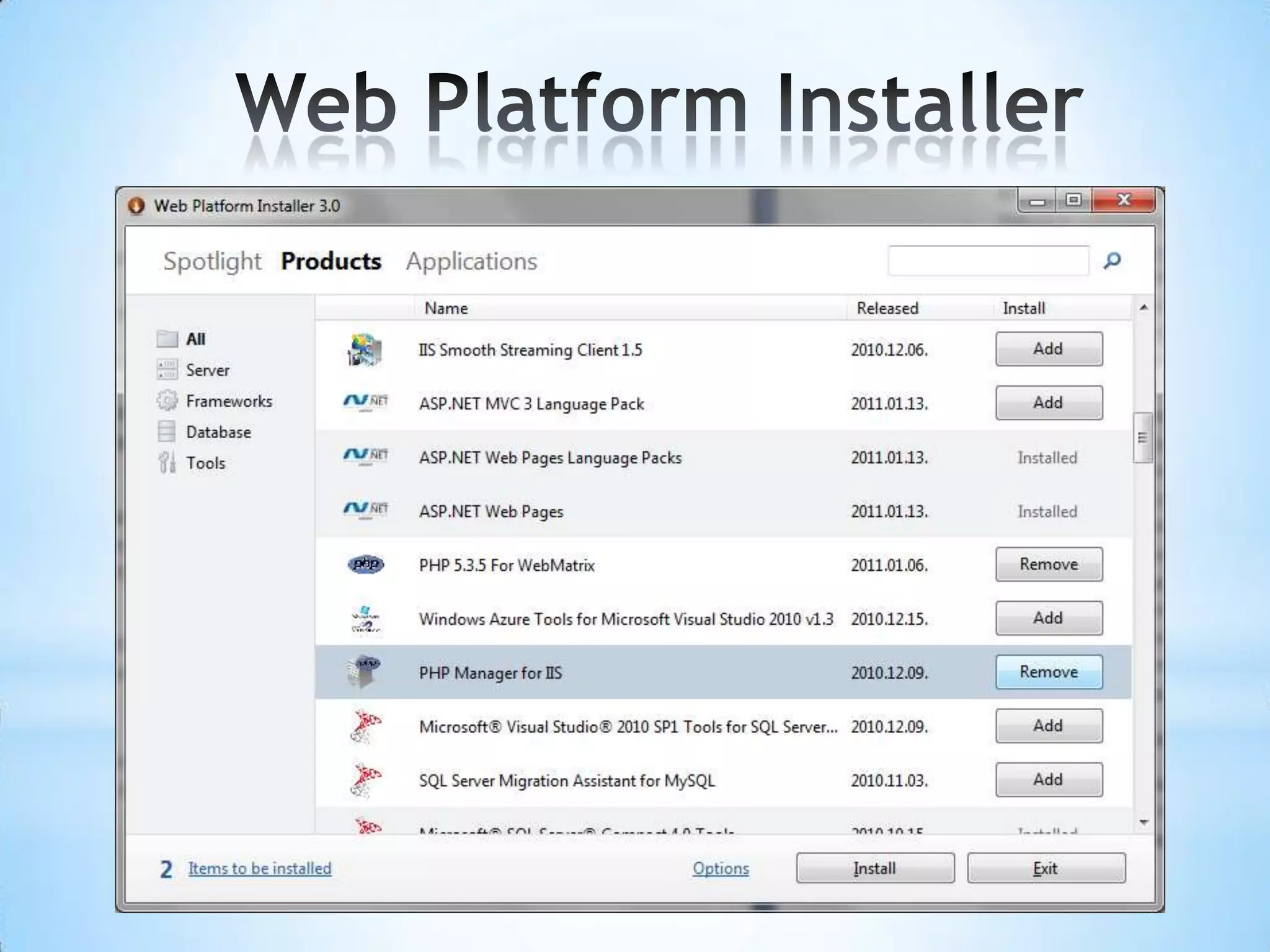
Task: Maximize the Web Platform Installer window
Action: (1073, 200)
